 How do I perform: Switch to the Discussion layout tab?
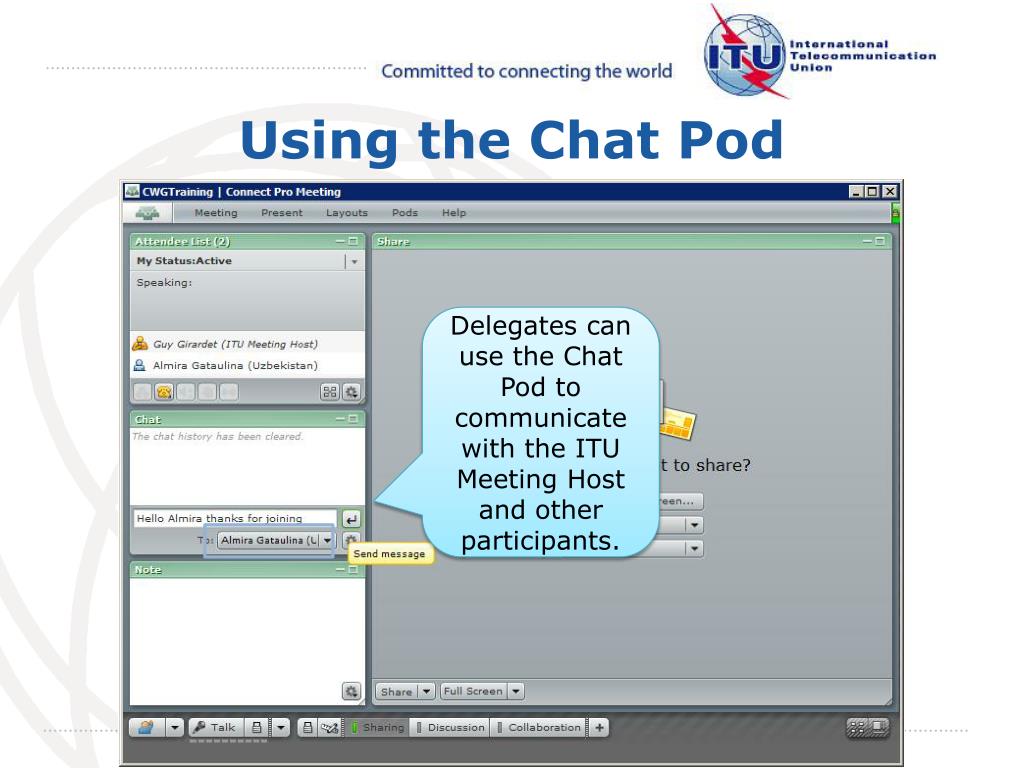coord(451,727)
